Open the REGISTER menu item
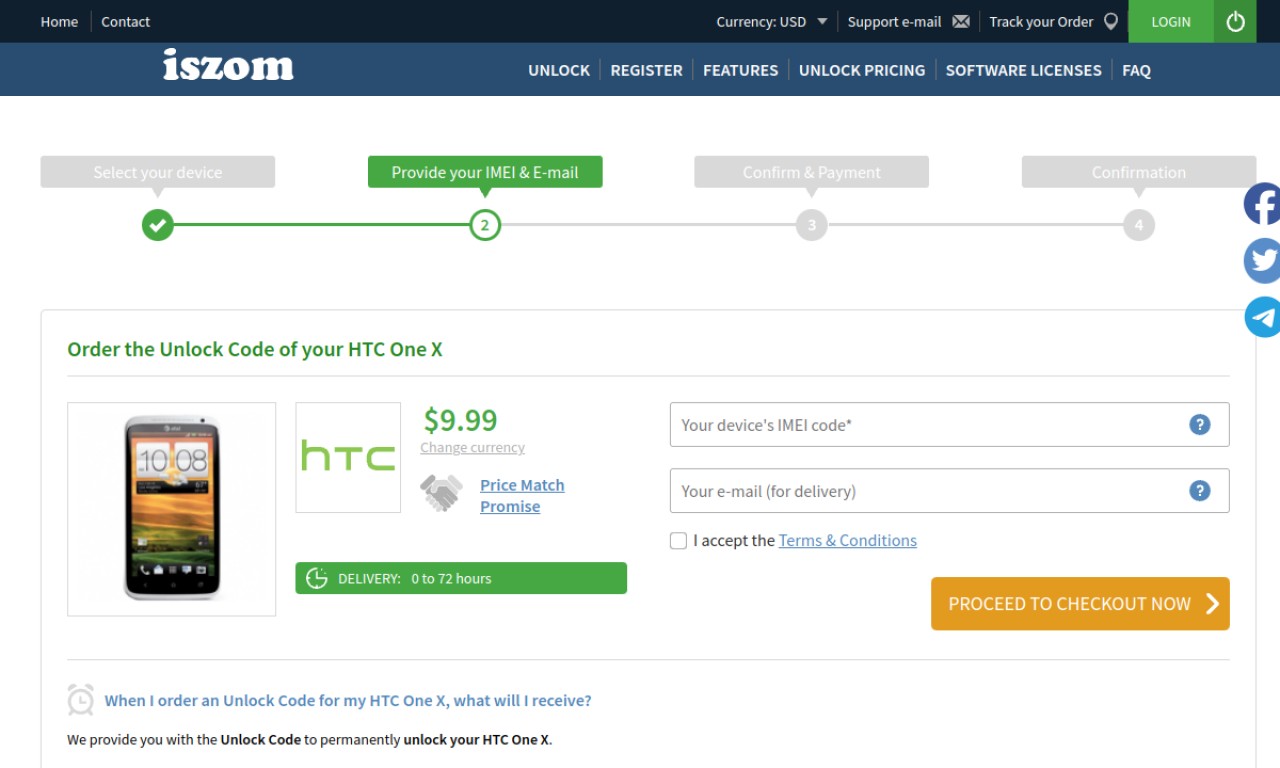This screenshot has height=768, width=1280. coord(646,70)
